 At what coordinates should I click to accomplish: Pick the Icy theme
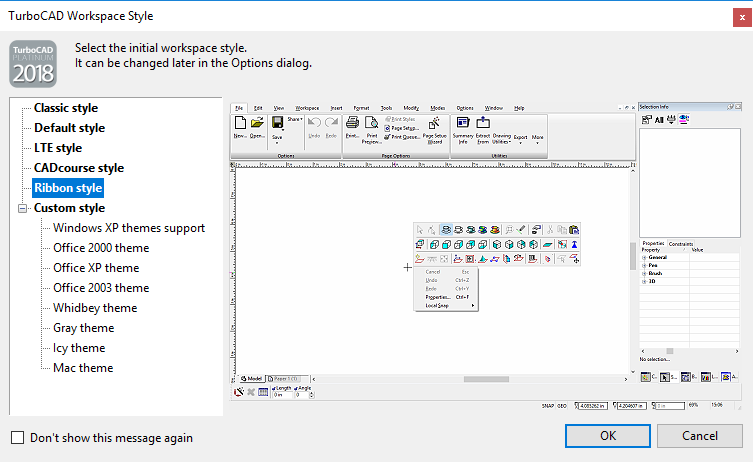pyautogui.click(x=79, y=348)
